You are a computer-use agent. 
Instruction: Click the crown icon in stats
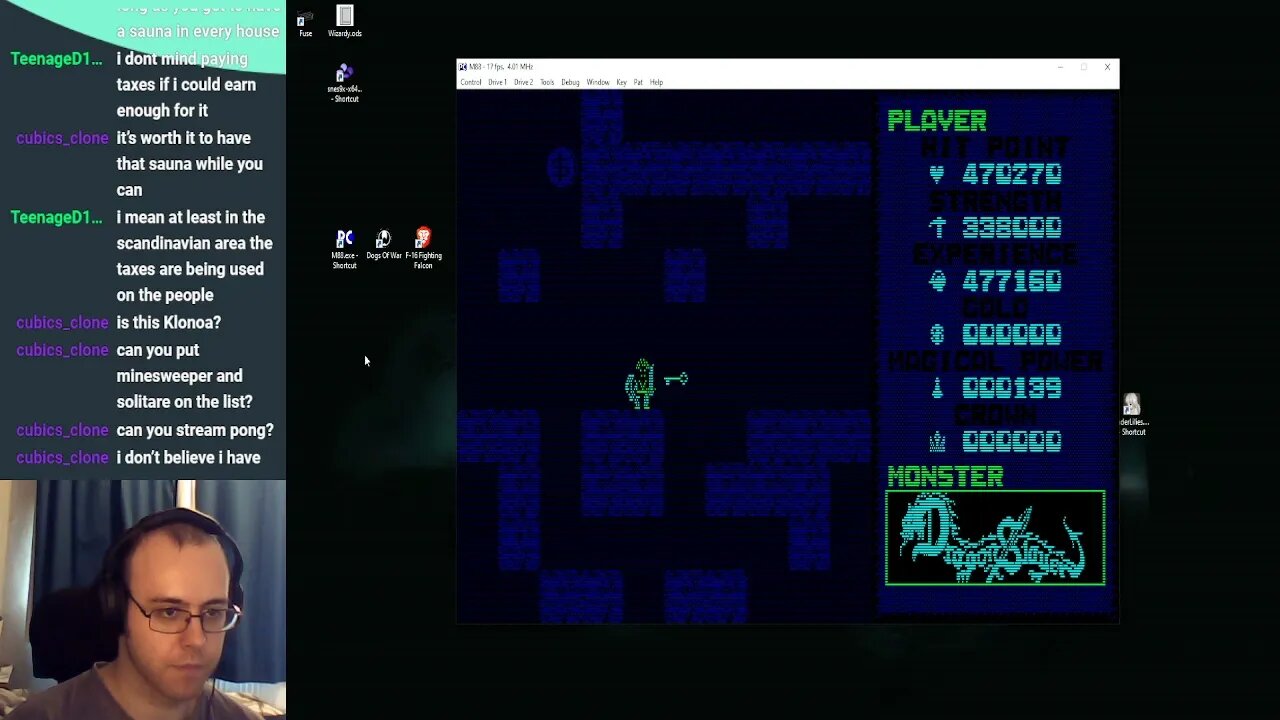(937, 440)
